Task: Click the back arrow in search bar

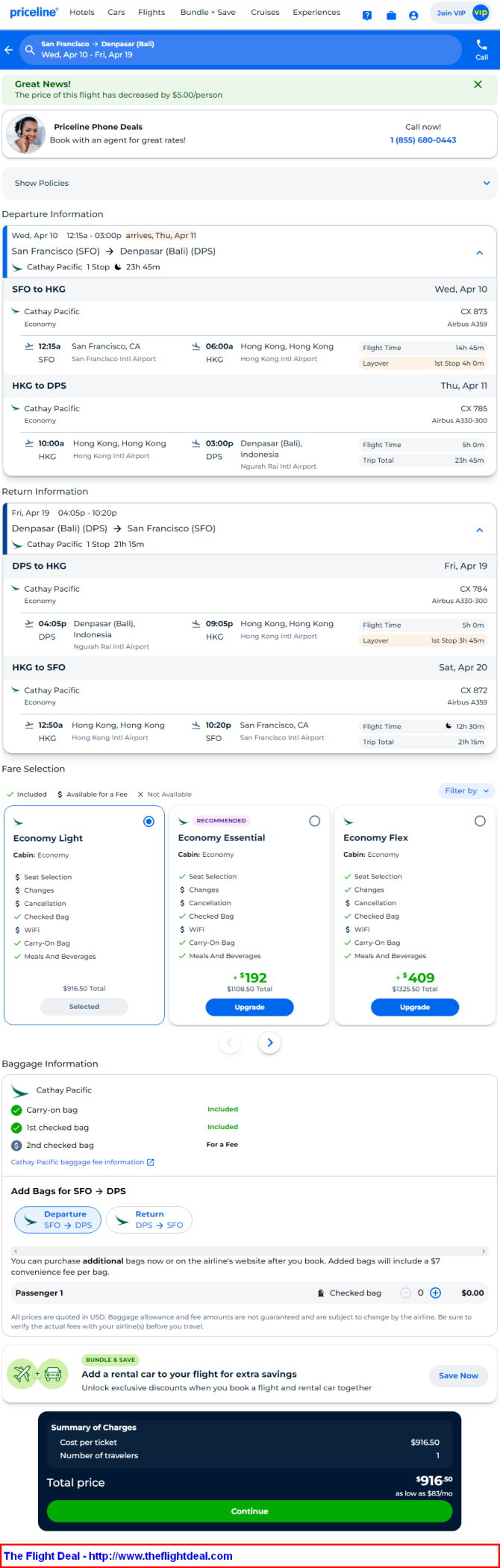Action: pyautogui.click(x=9, y=50)
